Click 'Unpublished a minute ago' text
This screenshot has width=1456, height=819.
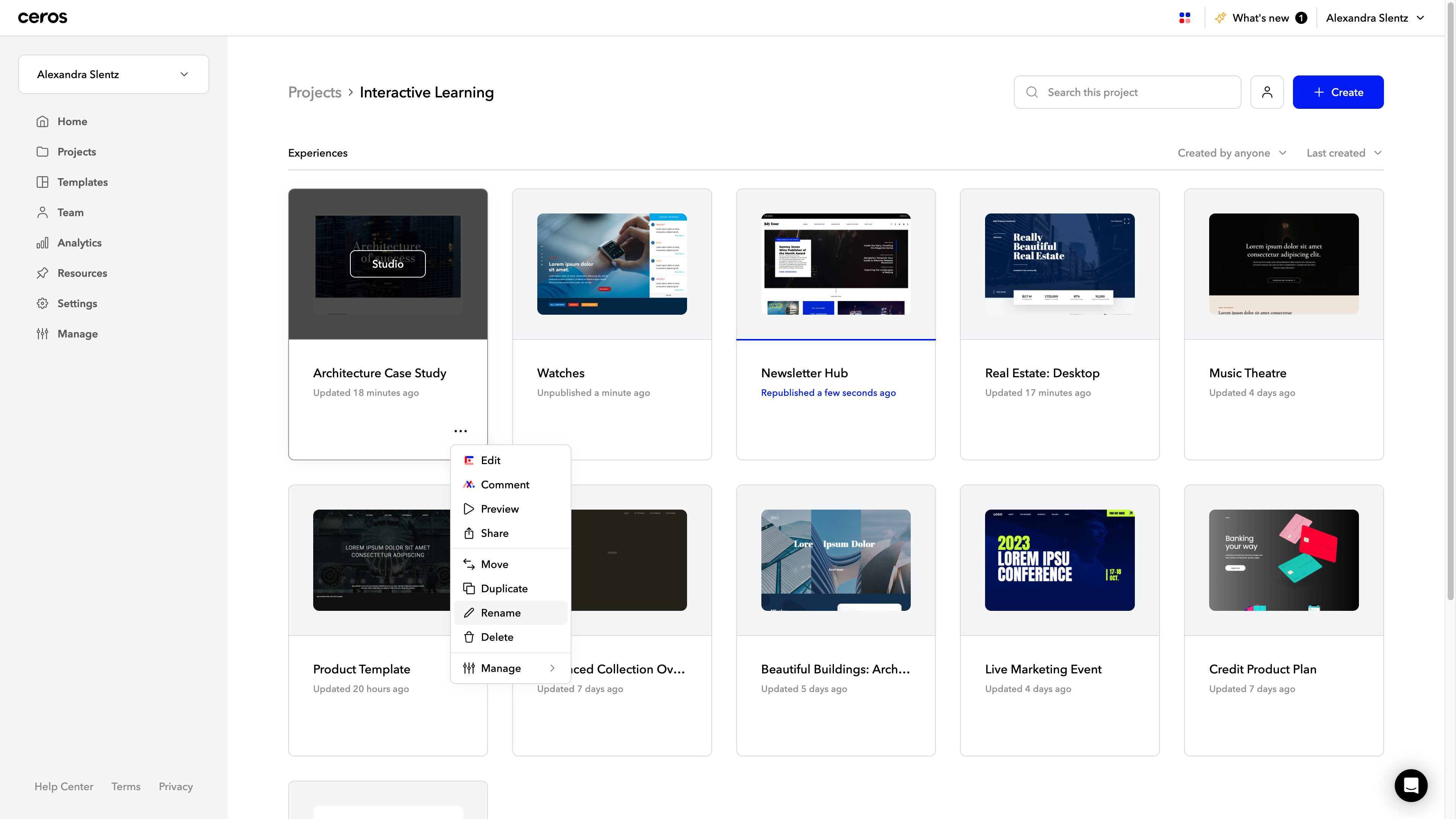(593, 393)
